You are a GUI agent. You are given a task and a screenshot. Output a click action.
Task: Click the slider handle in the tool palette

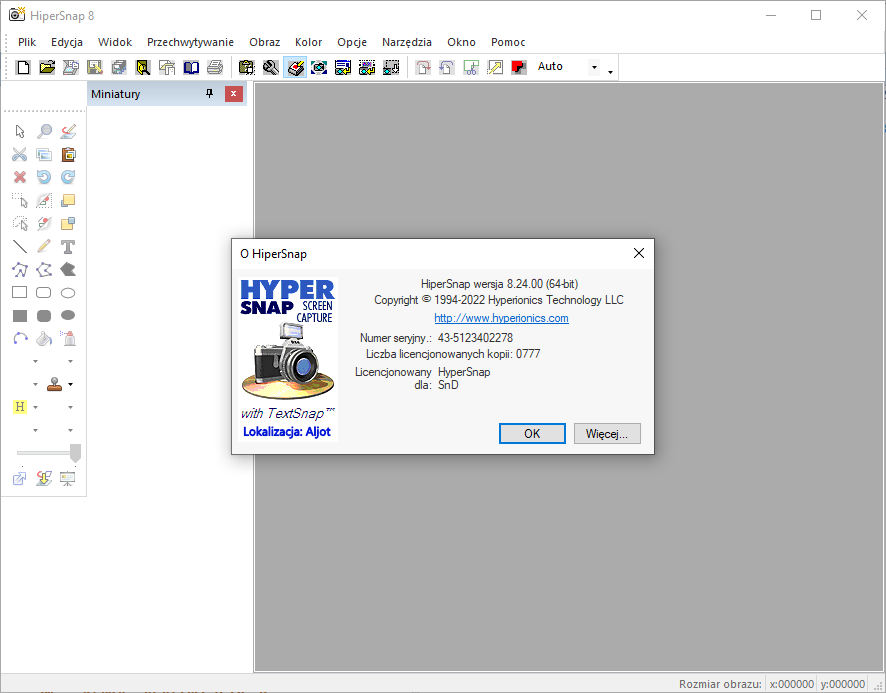pyautogui.click(x=75, y=453)
